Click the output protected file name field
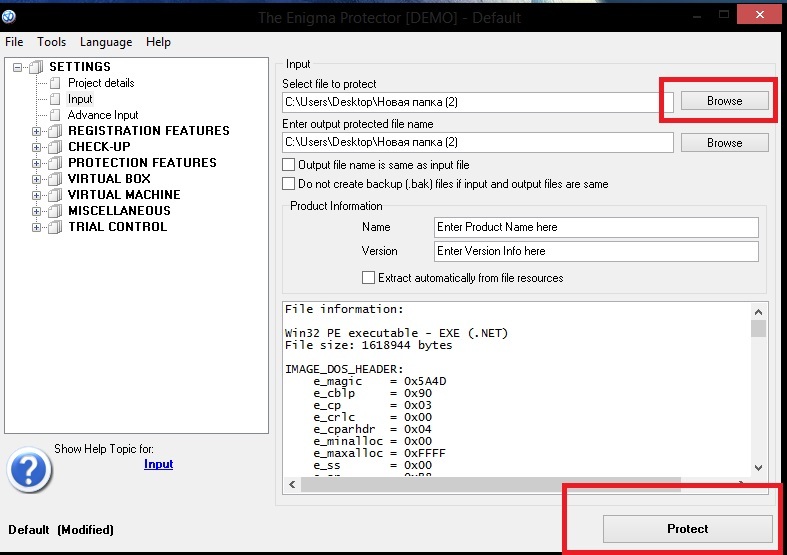This screenshot has width=787, height=555. [478, 142]
